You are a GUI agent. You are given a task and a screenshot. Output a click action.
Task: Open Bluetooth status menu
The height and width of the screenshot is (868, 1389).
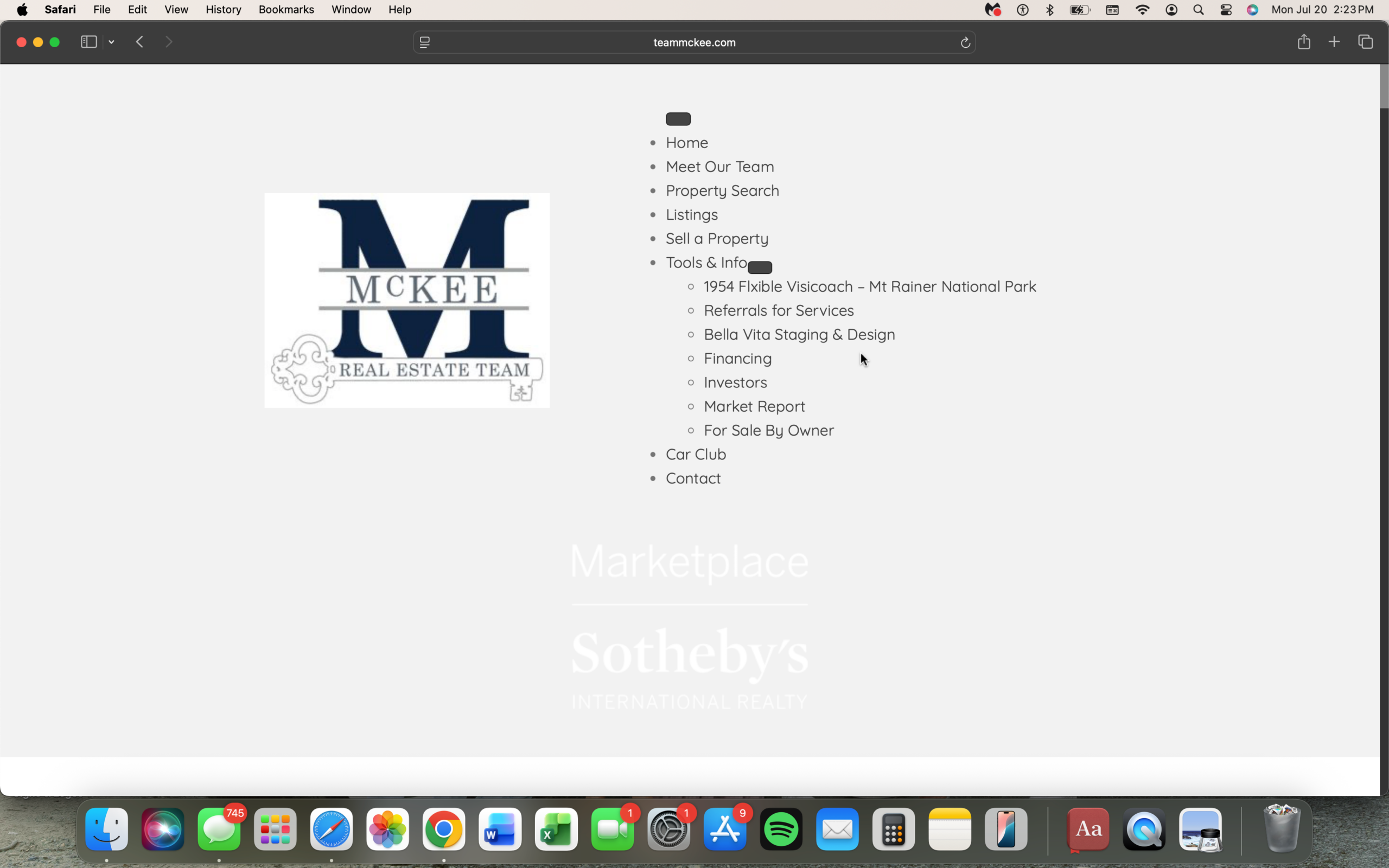tap(1050, 10)
